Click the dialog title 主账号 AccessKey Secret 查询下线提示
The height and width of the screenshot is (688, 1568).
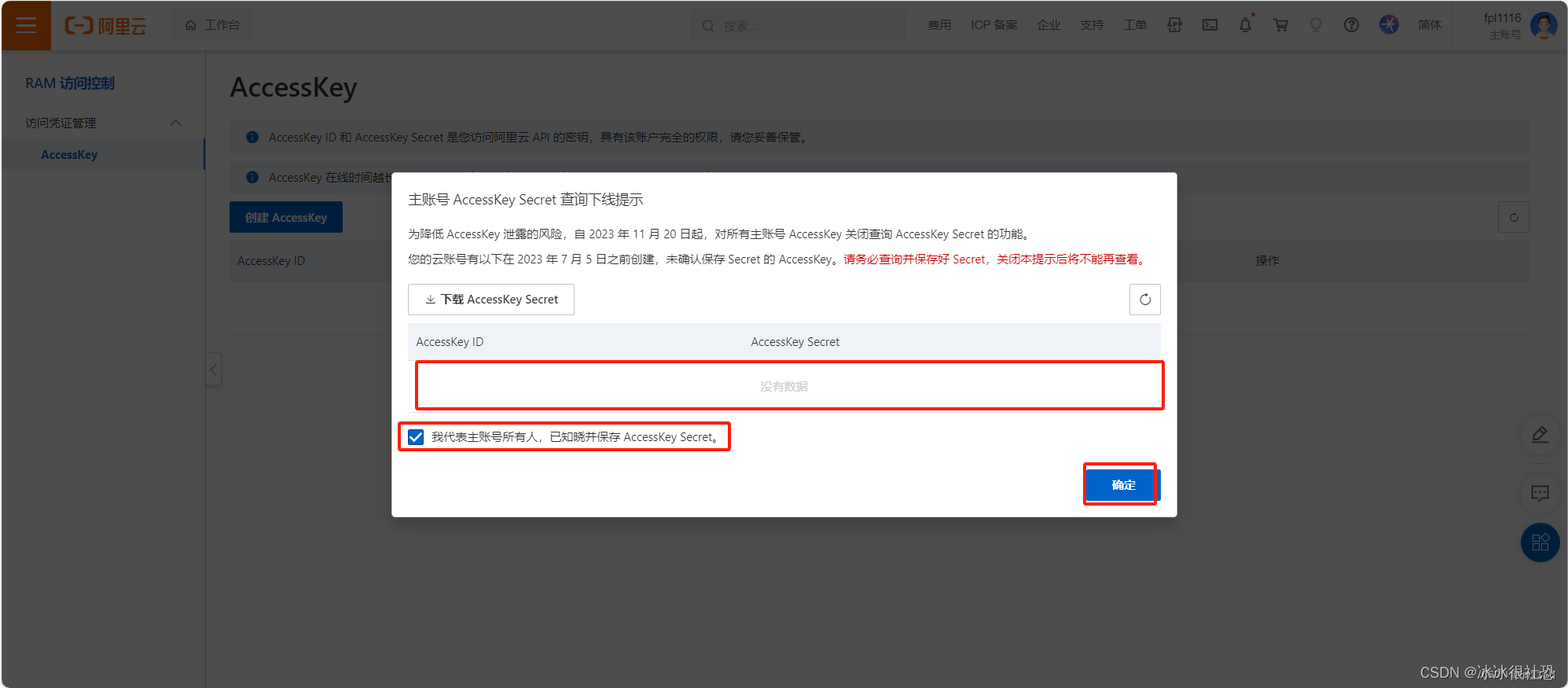point(526,200)
